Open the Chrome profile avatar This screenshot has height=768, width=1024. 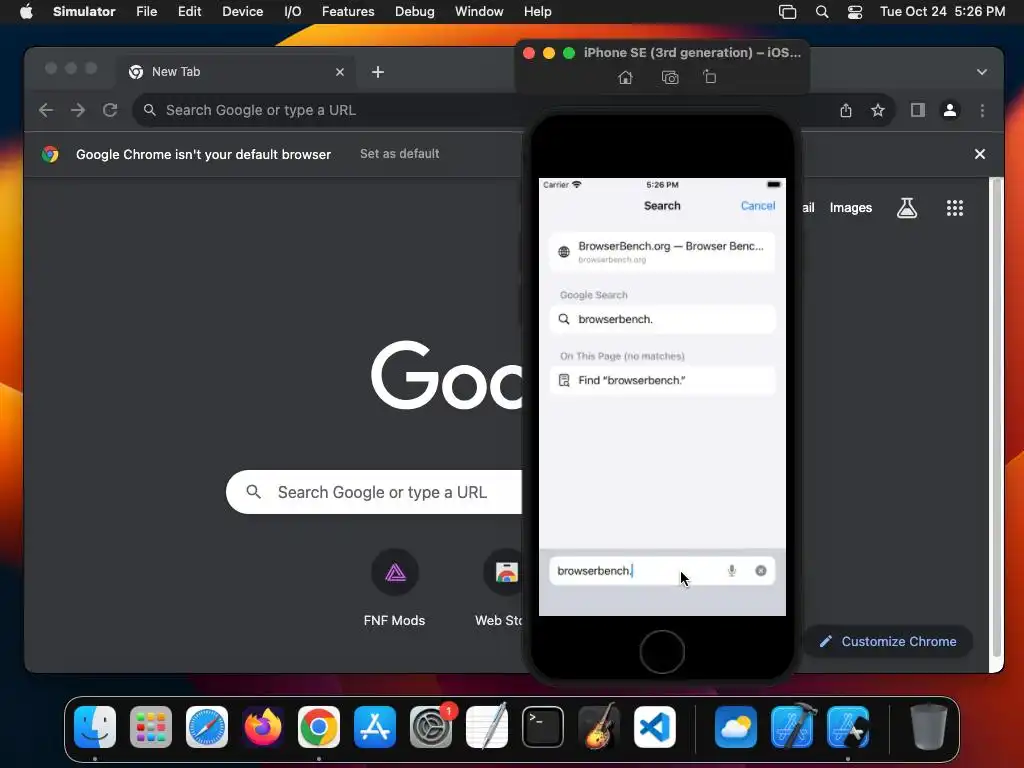pyautogui.click(x=950, y=110)
